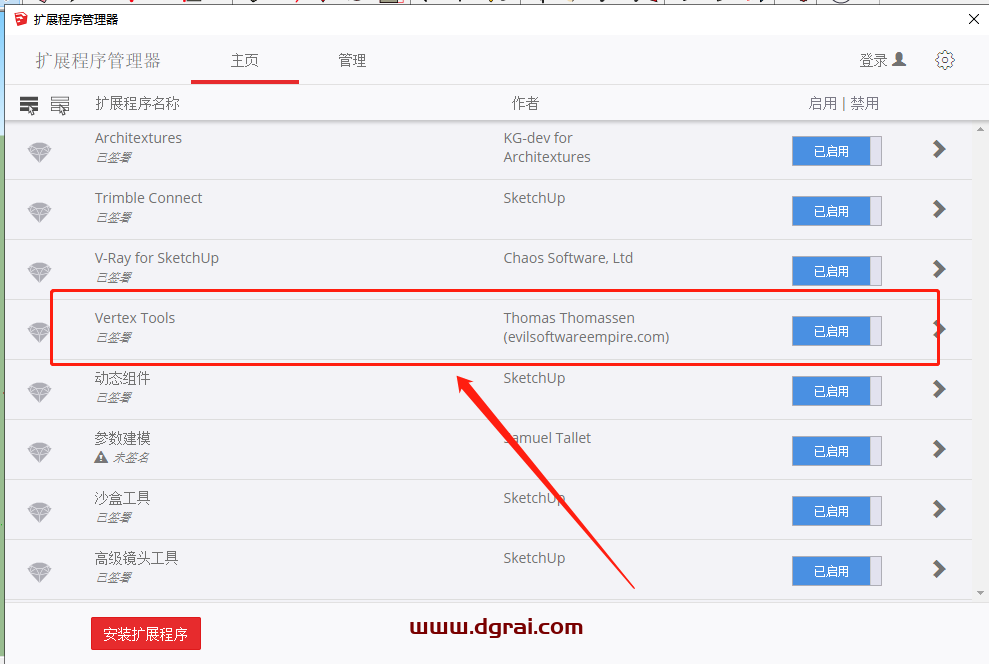Click the 未签名 status text
Image resolution: width=989 pixels, height=664 pixels.
coord(131,458)
